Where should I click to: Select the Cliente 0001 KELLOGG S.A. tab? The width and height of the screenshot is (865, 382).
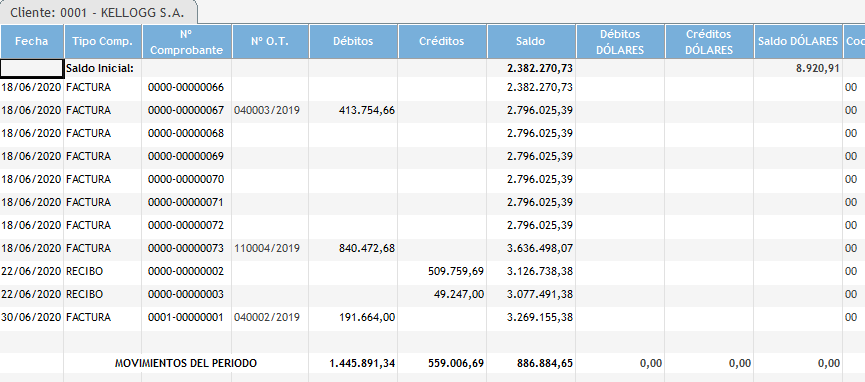point(98,12)
